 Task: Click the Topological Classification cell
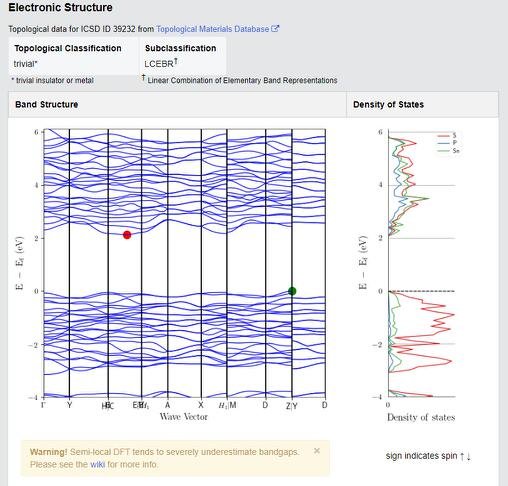point(73,56)
